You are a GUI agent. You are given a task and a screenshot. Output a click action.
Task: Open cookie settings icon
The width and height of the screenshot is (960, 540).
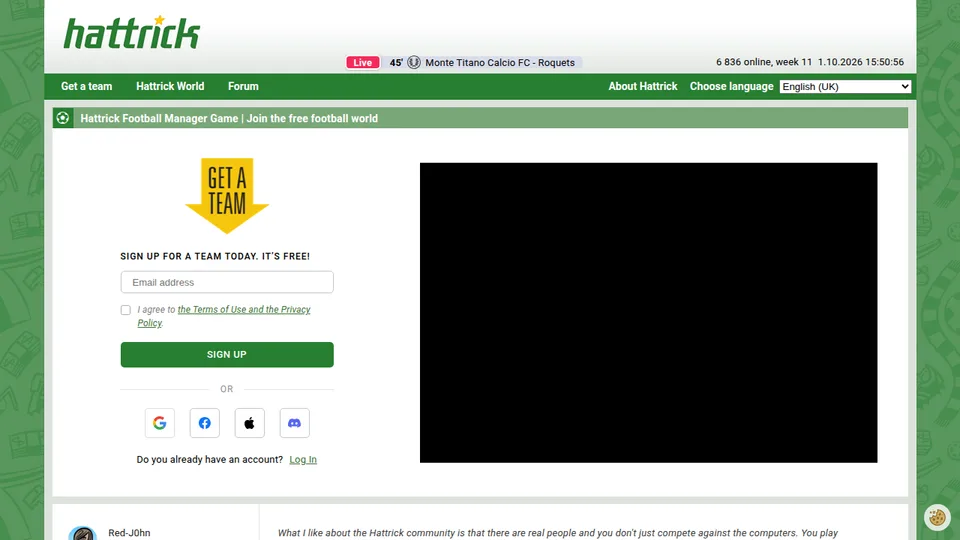tap(937, 517)
